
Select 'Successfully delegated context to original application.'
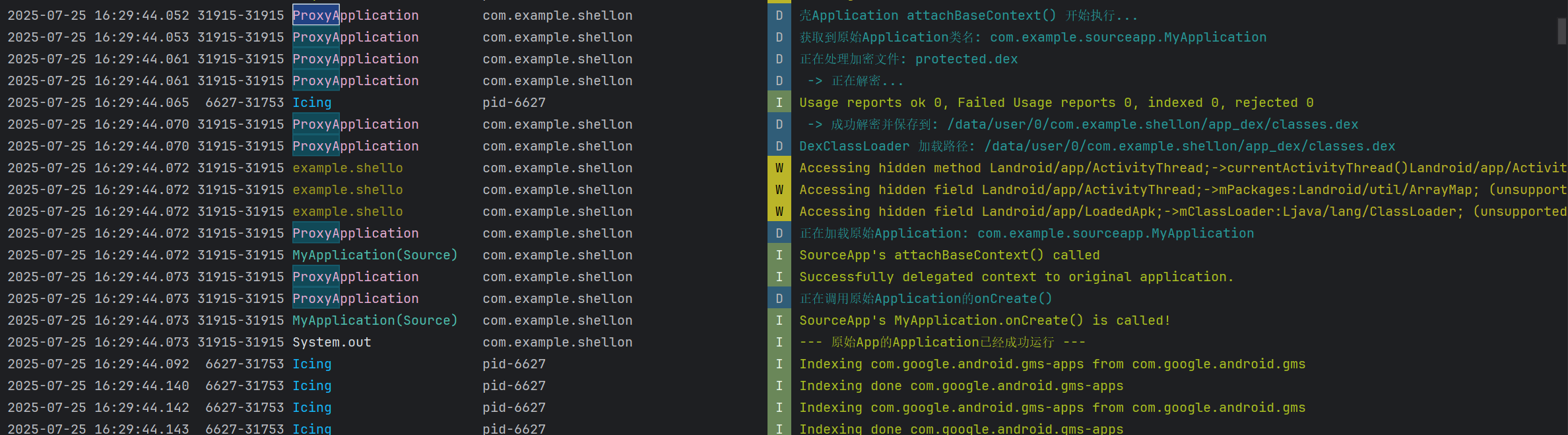click(x=1016, y=277)
